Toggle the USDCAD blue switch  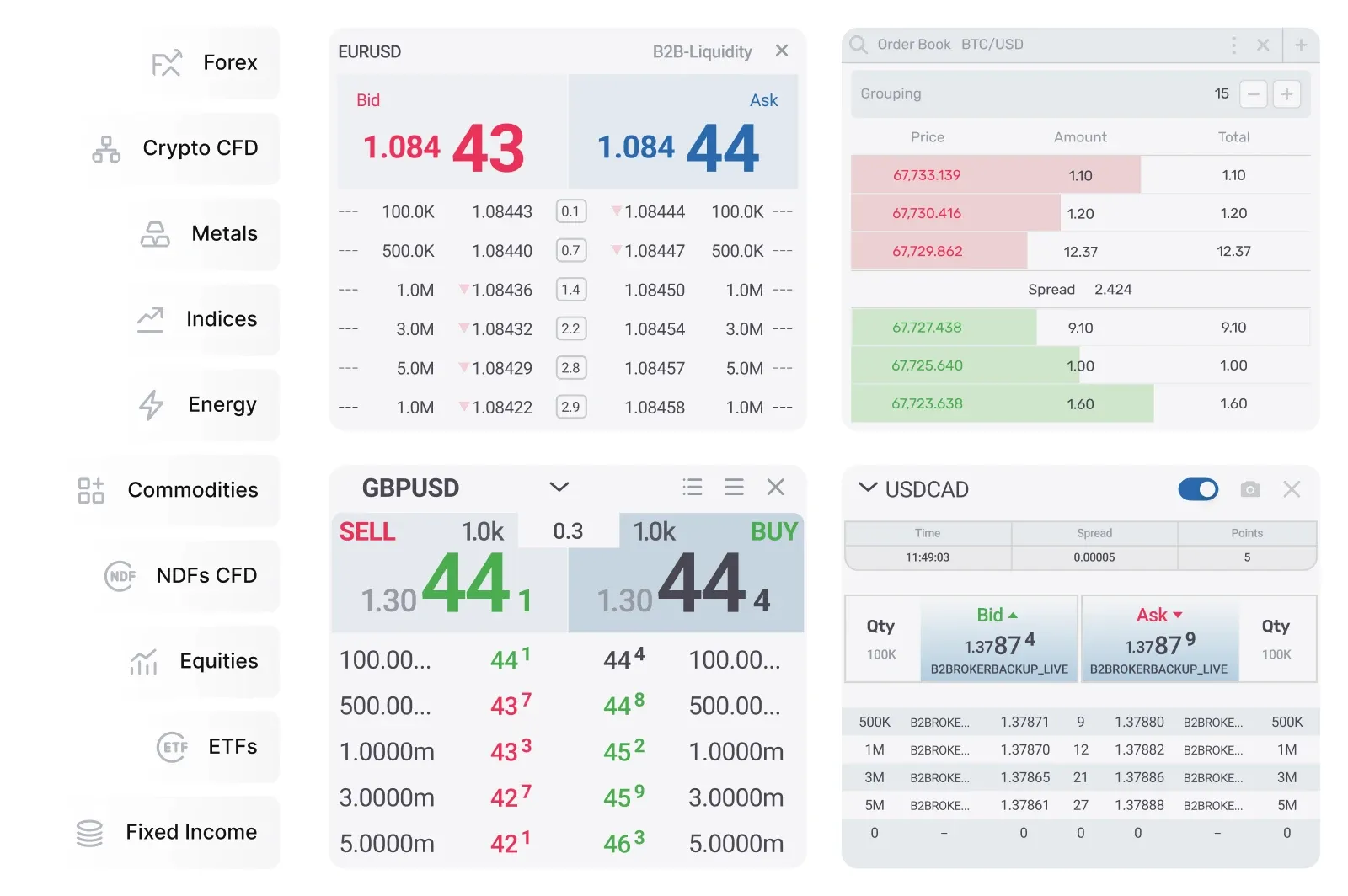point(1198,489)
